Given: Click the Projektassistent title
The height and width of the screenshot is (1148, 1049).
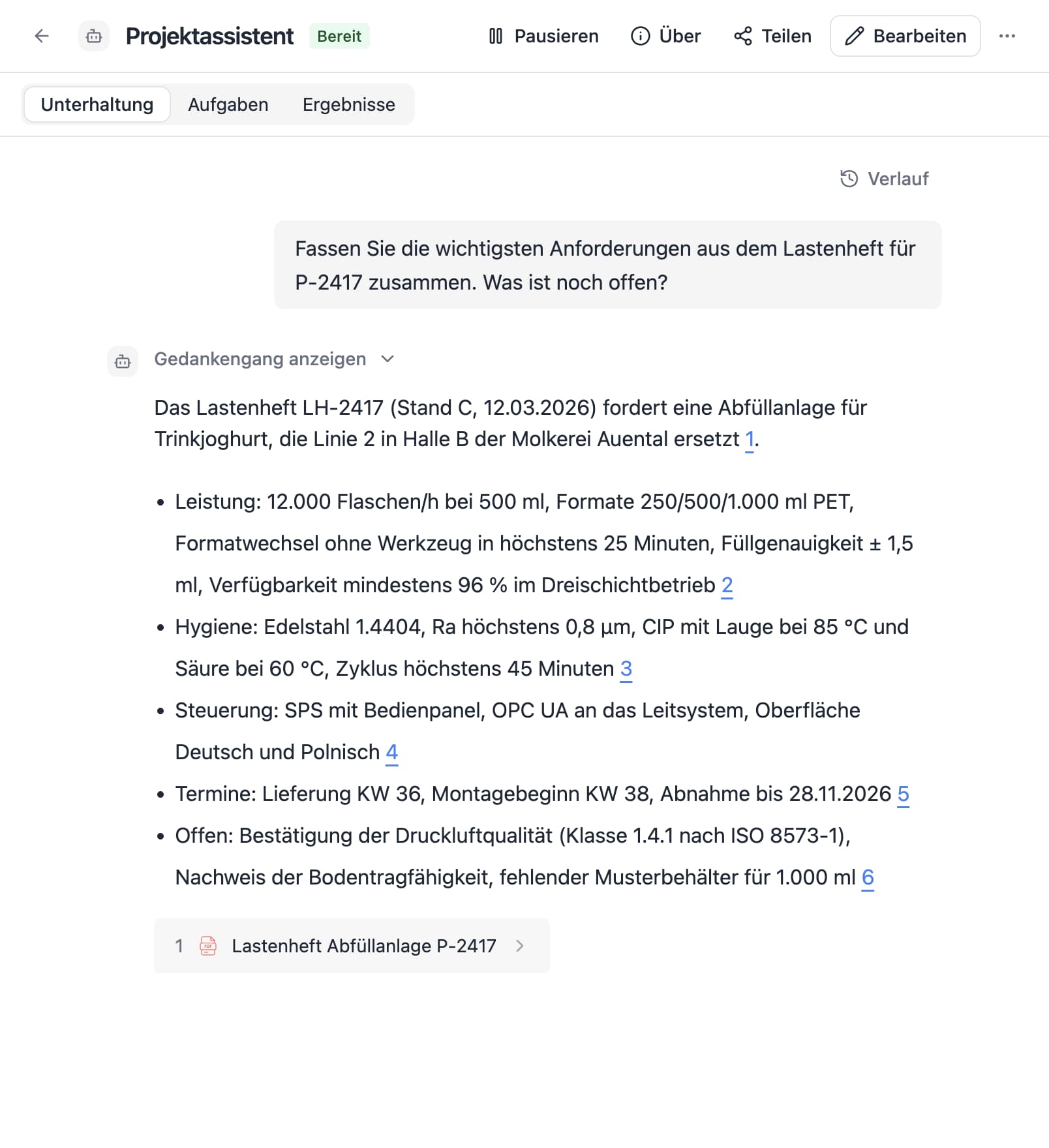Looking at the screenshot, I should point(209,36).
